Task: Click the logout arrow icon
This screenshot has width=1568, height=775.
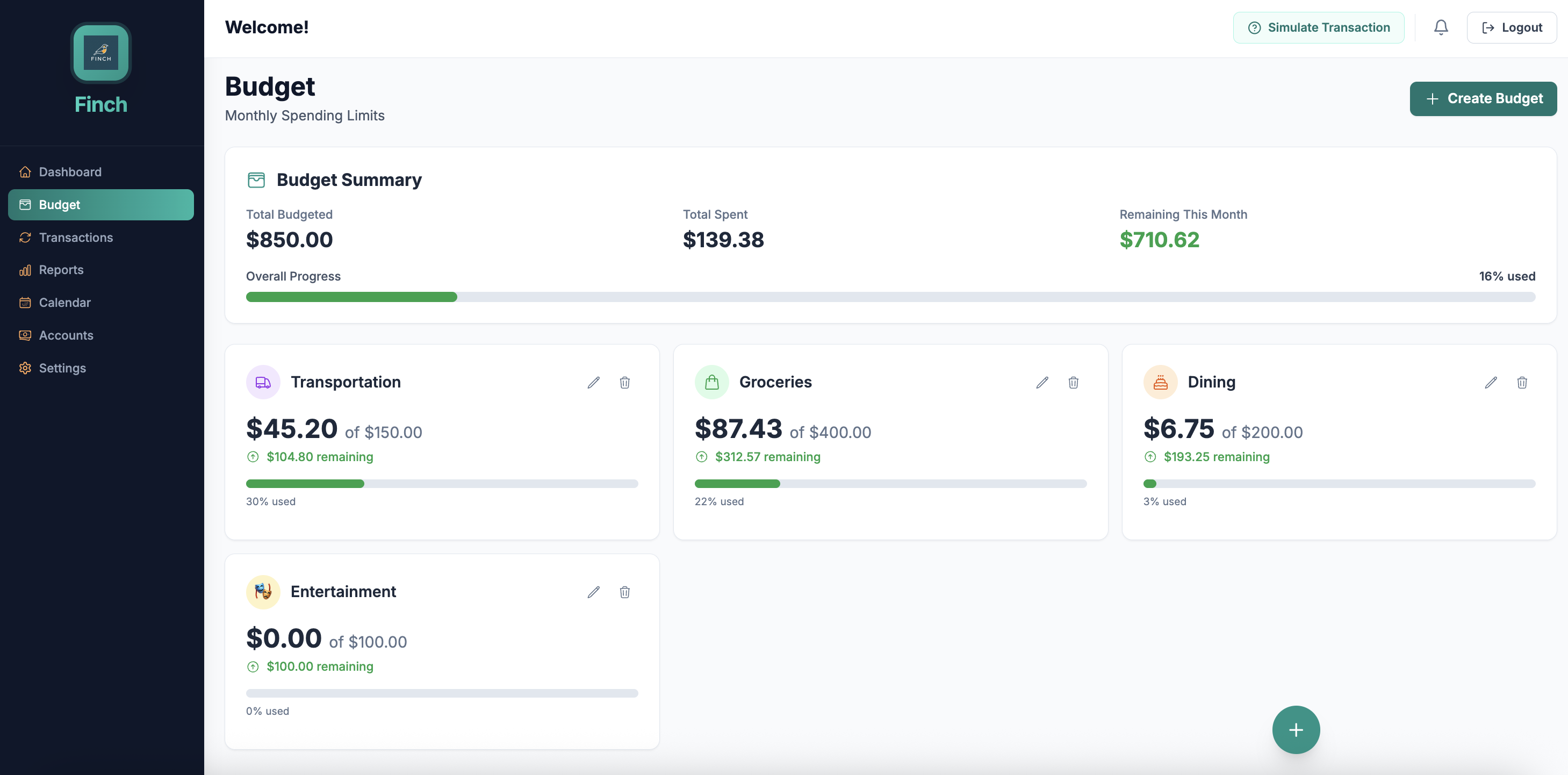Action: 1487,27
